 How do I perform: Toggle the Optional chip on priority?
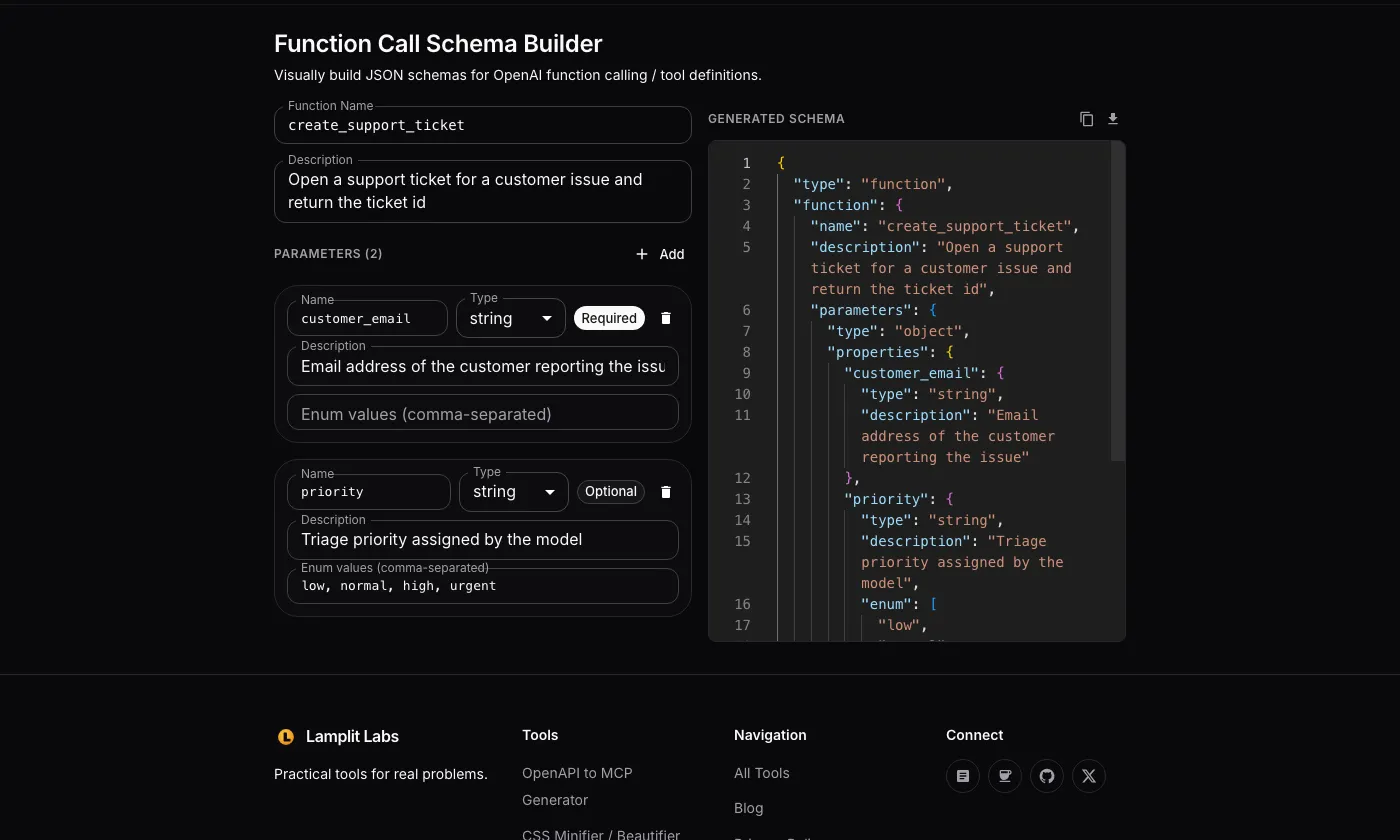point(611,491)
